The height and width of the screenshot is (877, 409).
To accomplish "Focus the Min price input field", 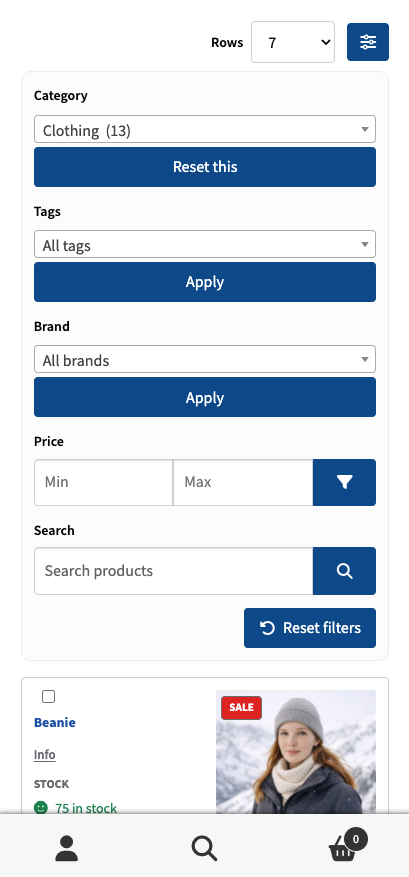I will point(104,482).
